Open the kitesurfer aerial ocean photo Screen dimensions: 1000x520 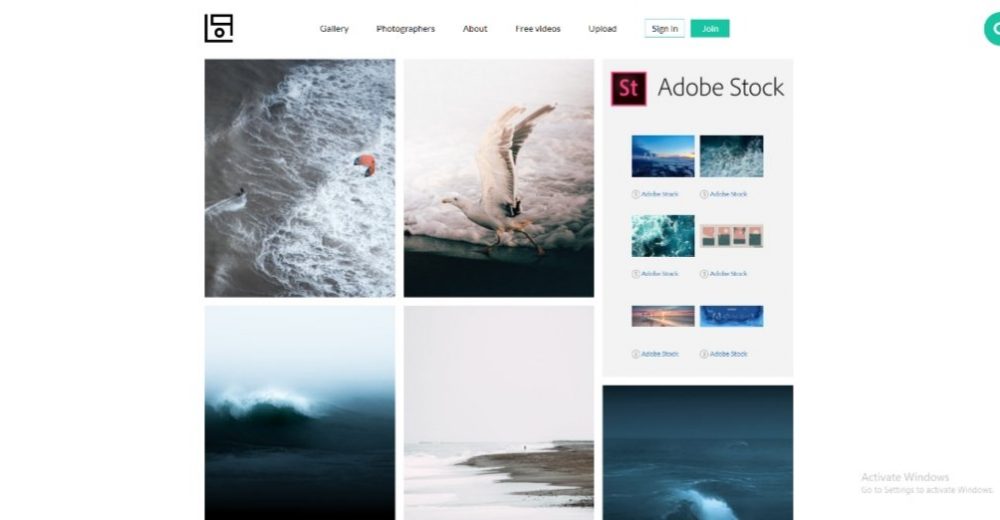(x=300, y=178)
